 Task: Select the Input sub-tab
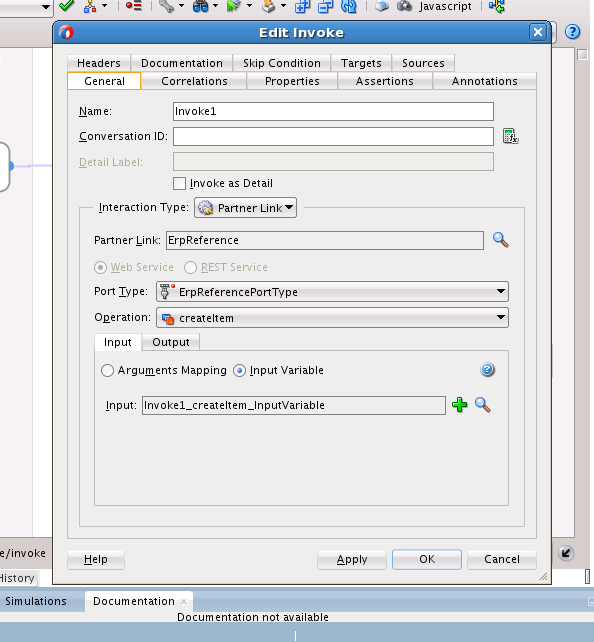coord(117,342)
